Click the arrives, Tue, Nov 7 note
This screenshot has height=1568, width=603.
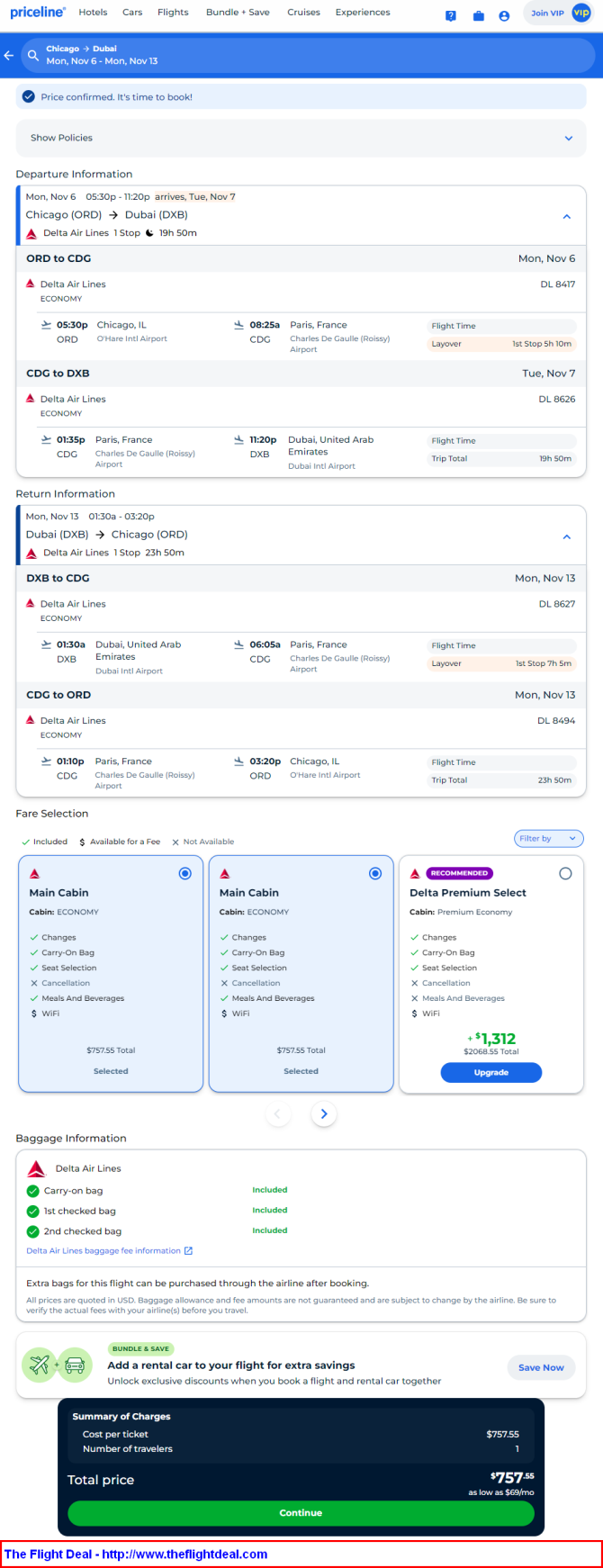(195, 196)
